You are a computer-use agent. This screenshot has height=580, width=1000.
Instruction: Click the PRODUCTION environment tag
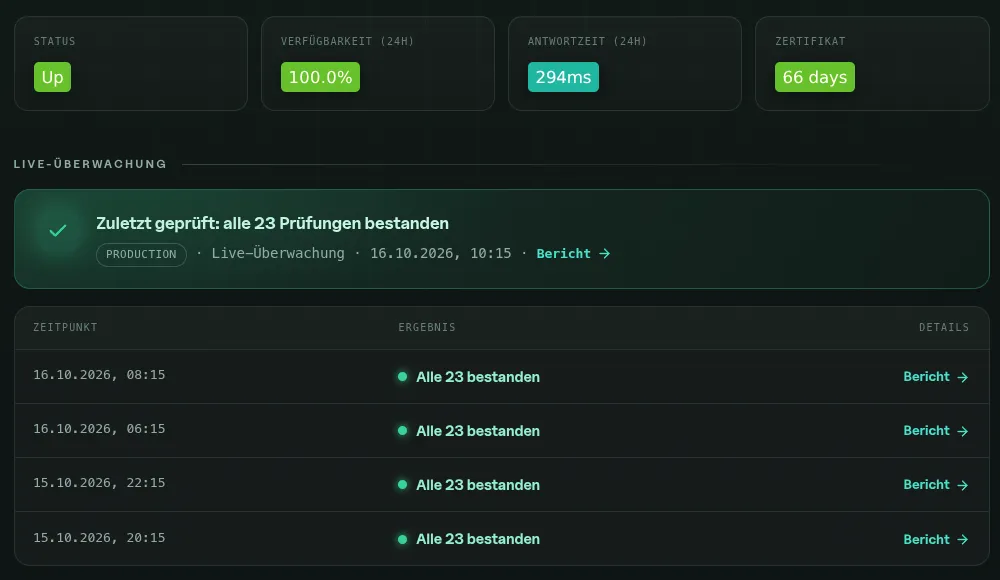[x=141, y=254]
